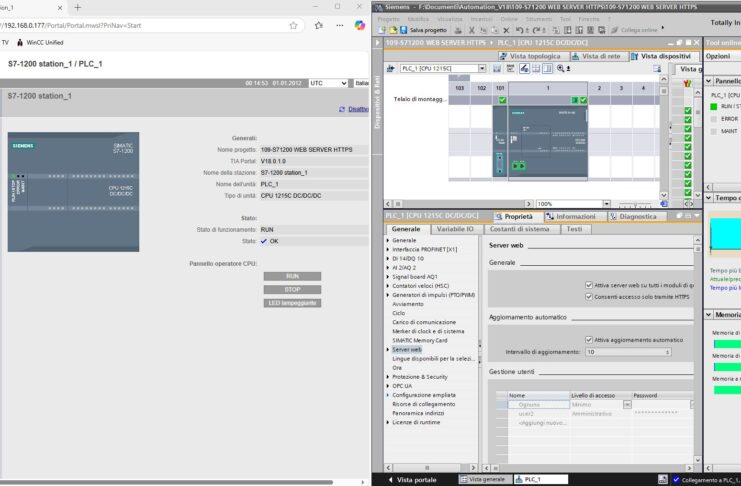Image resolution: width=741 pixels, height=486 pixels.
Task: Expand Interfaccia PROFINET [X1] tree node
Action: (388, 249)
